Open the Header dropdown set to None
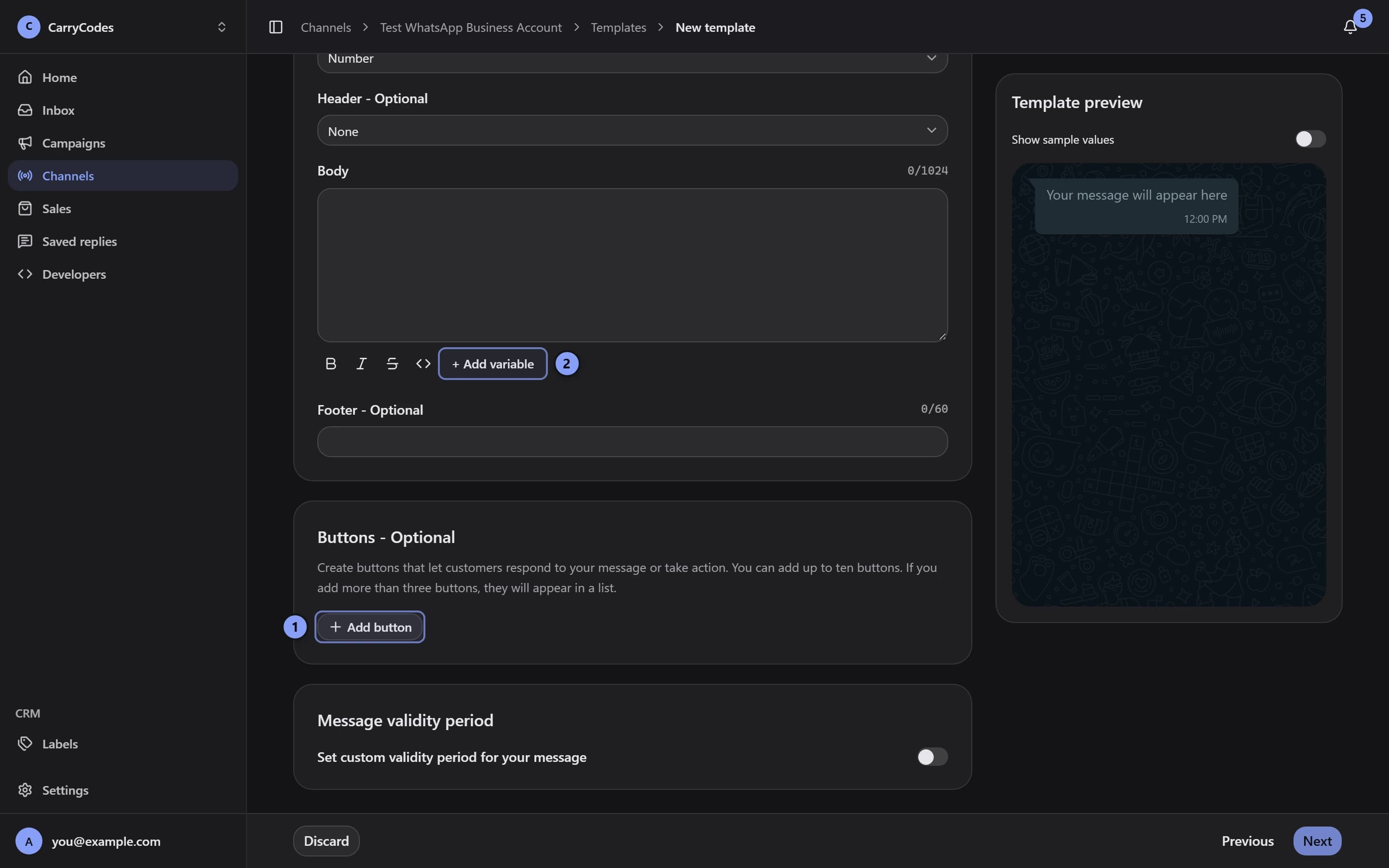Screen dimensions: 1389x868 [x=632, y=131]
